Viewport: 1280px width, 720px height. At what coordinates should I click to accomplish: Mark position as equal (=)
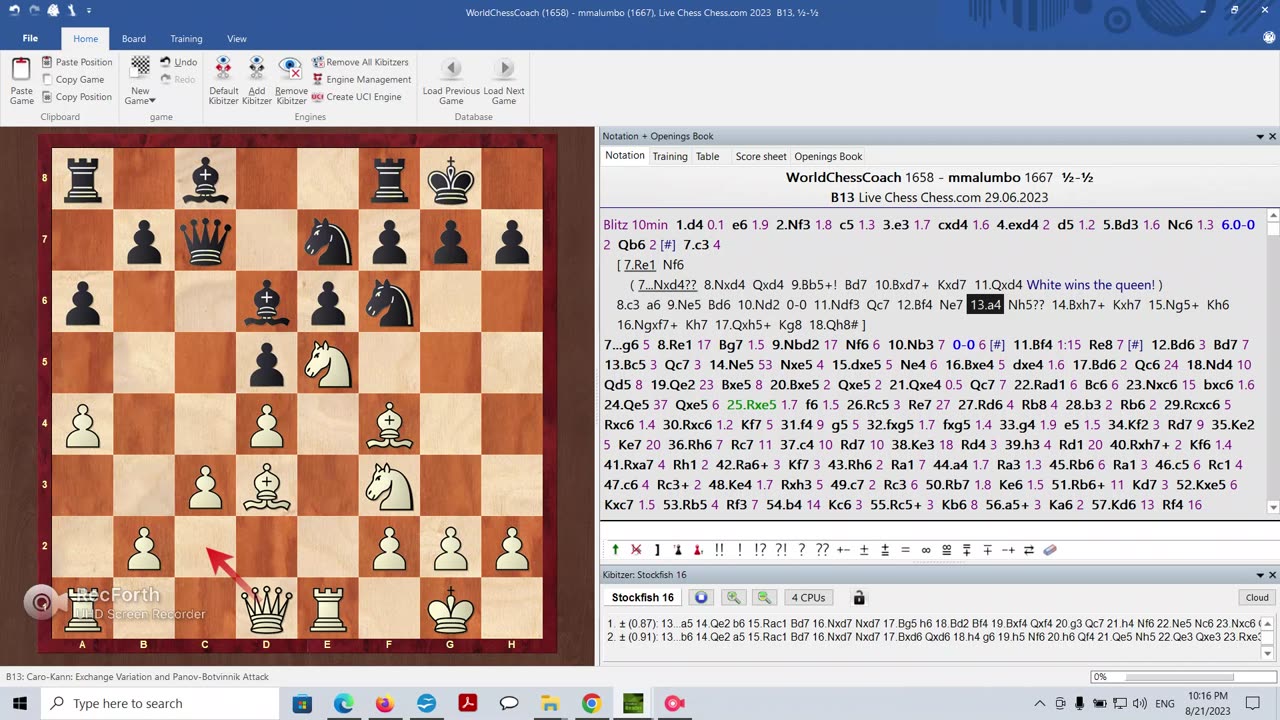pos(905,549)
